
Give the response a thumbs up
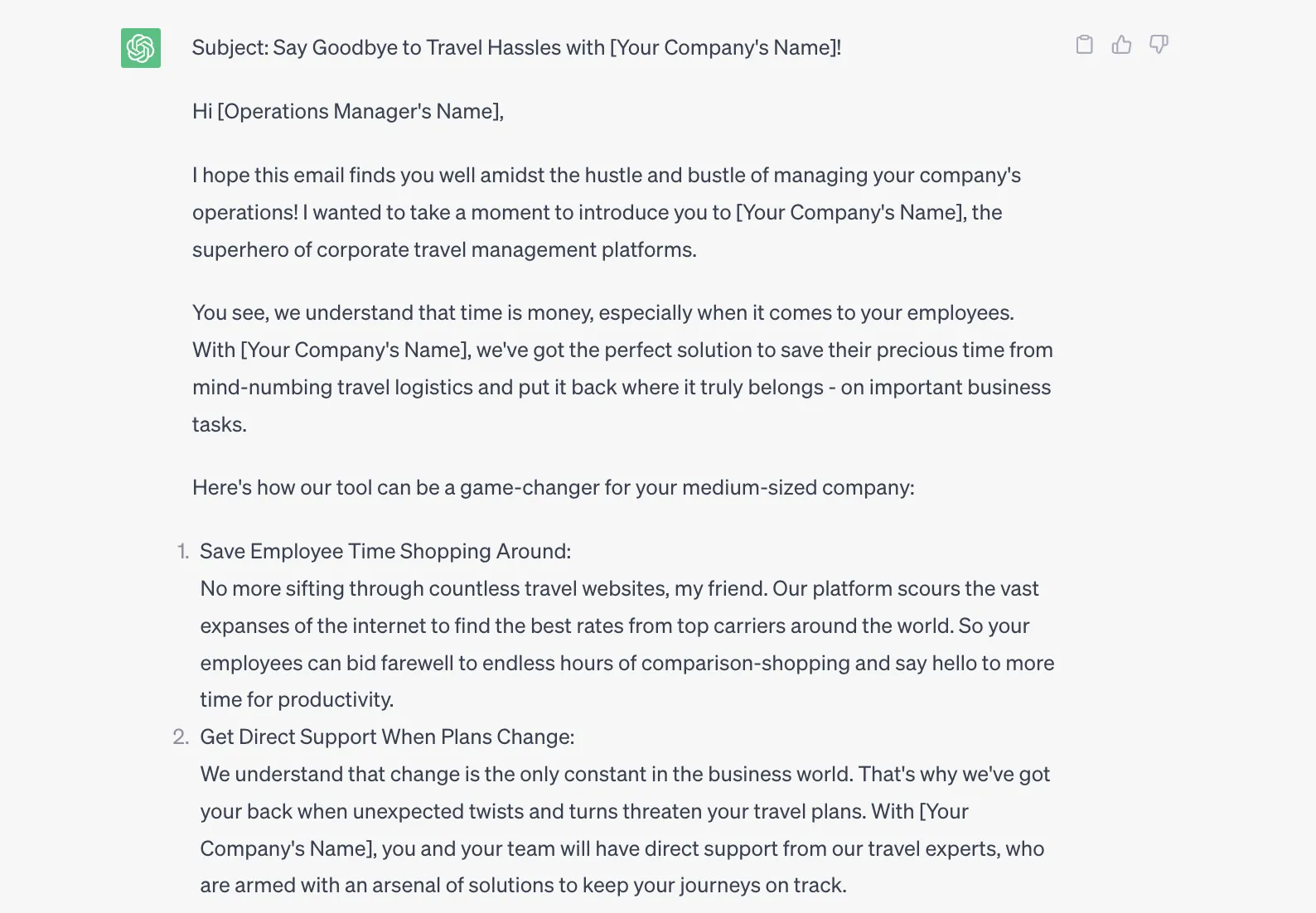pyautogui.click(x=1121, y=45)
